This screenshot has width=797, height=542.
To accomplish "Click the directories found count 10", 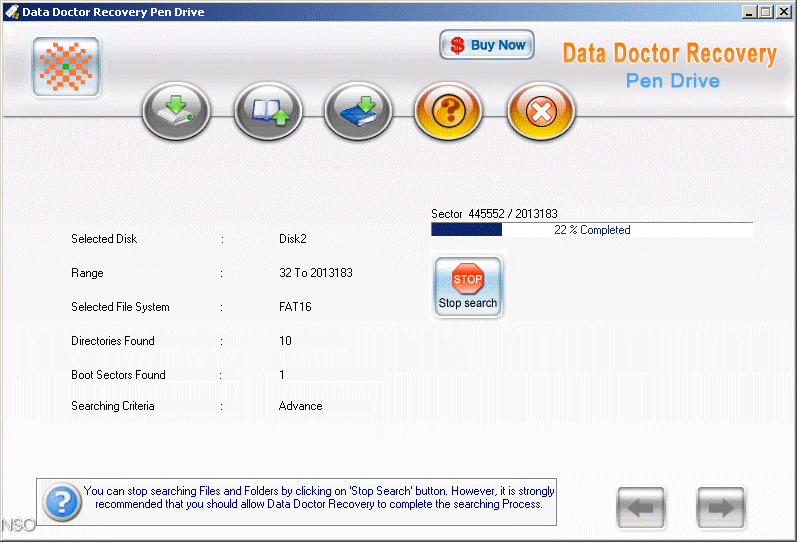I will click(285, 341).
